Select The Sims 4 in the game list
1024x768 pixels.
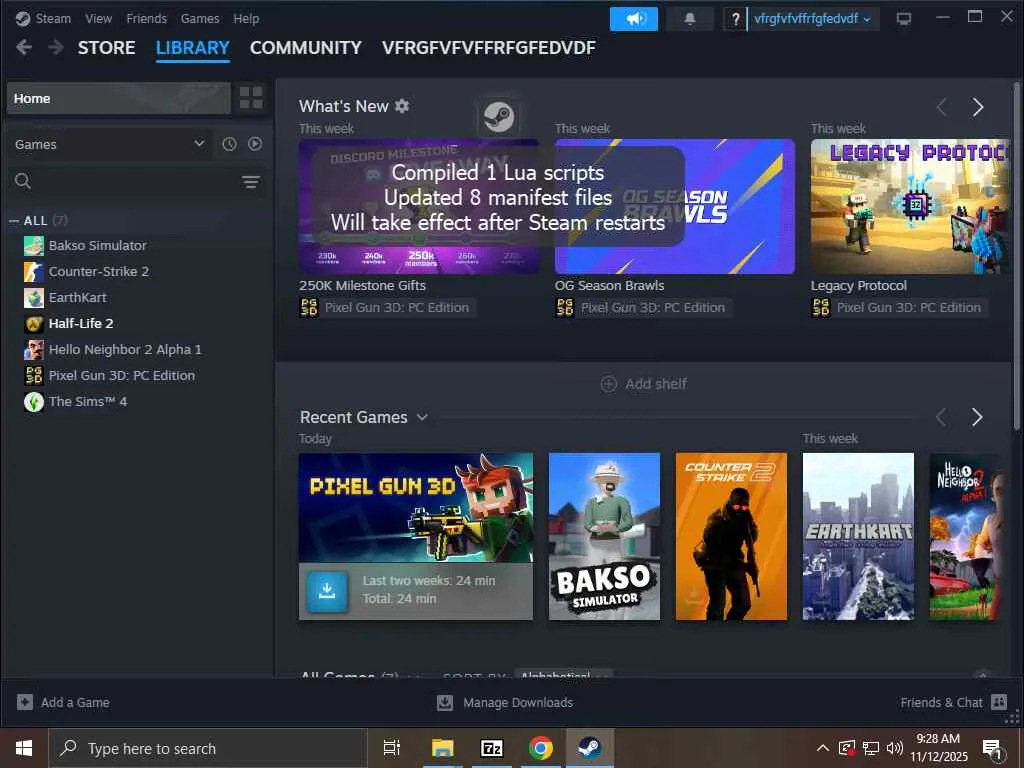(x=88, y=402)
